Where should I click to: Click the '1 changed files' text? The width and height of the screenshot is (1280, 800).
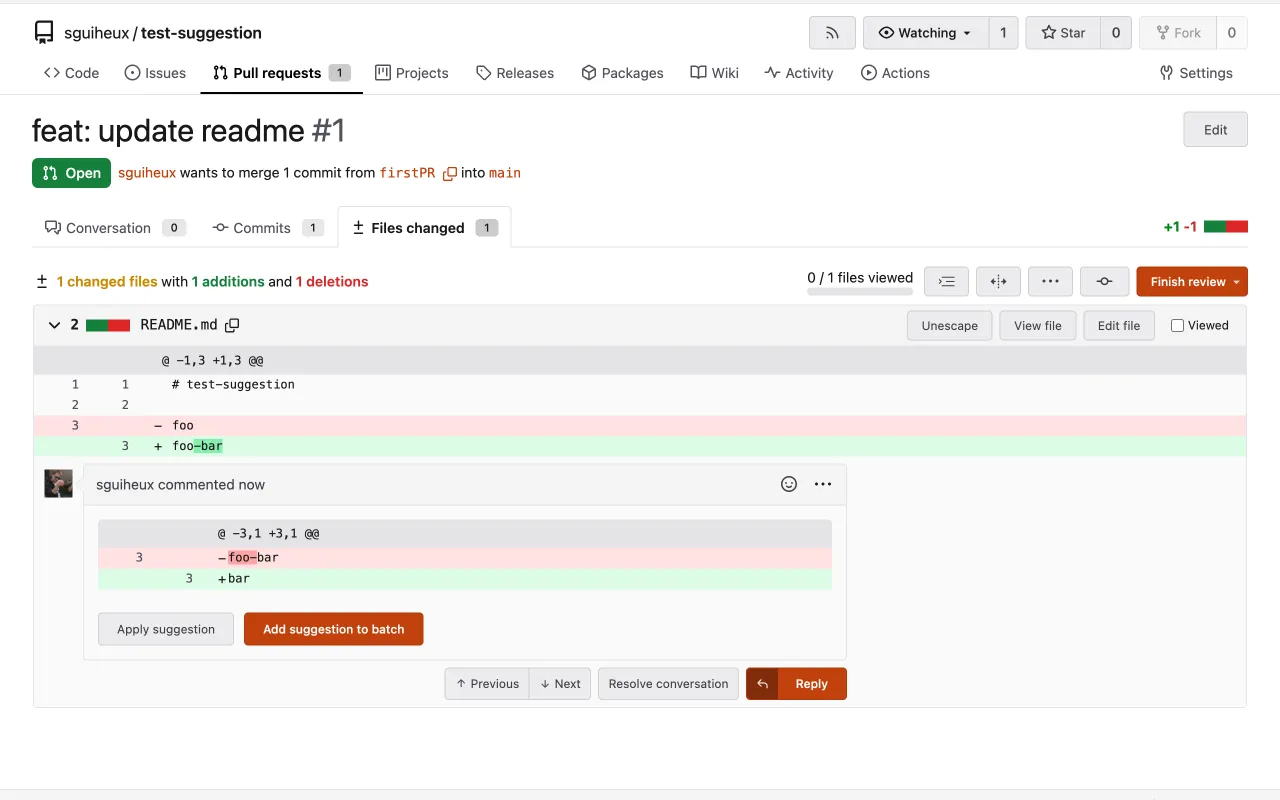pos(107,282)
